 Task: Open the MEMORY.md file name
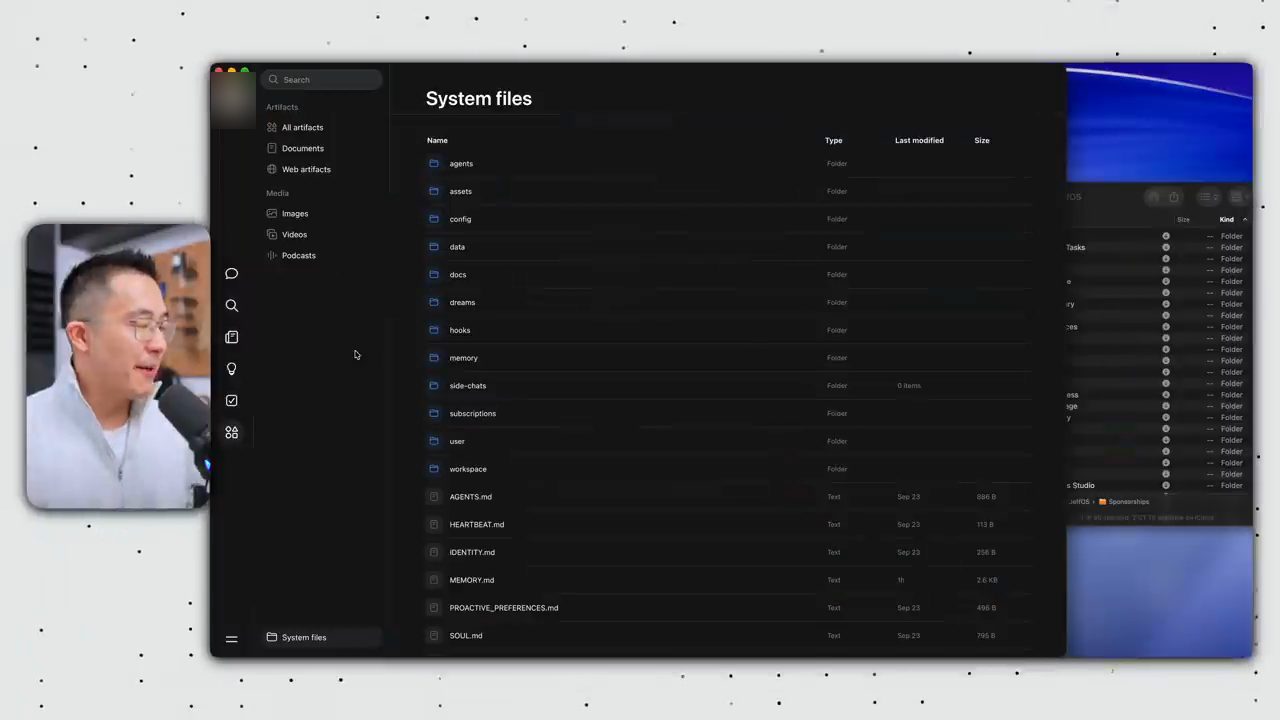tap(472, 580)
